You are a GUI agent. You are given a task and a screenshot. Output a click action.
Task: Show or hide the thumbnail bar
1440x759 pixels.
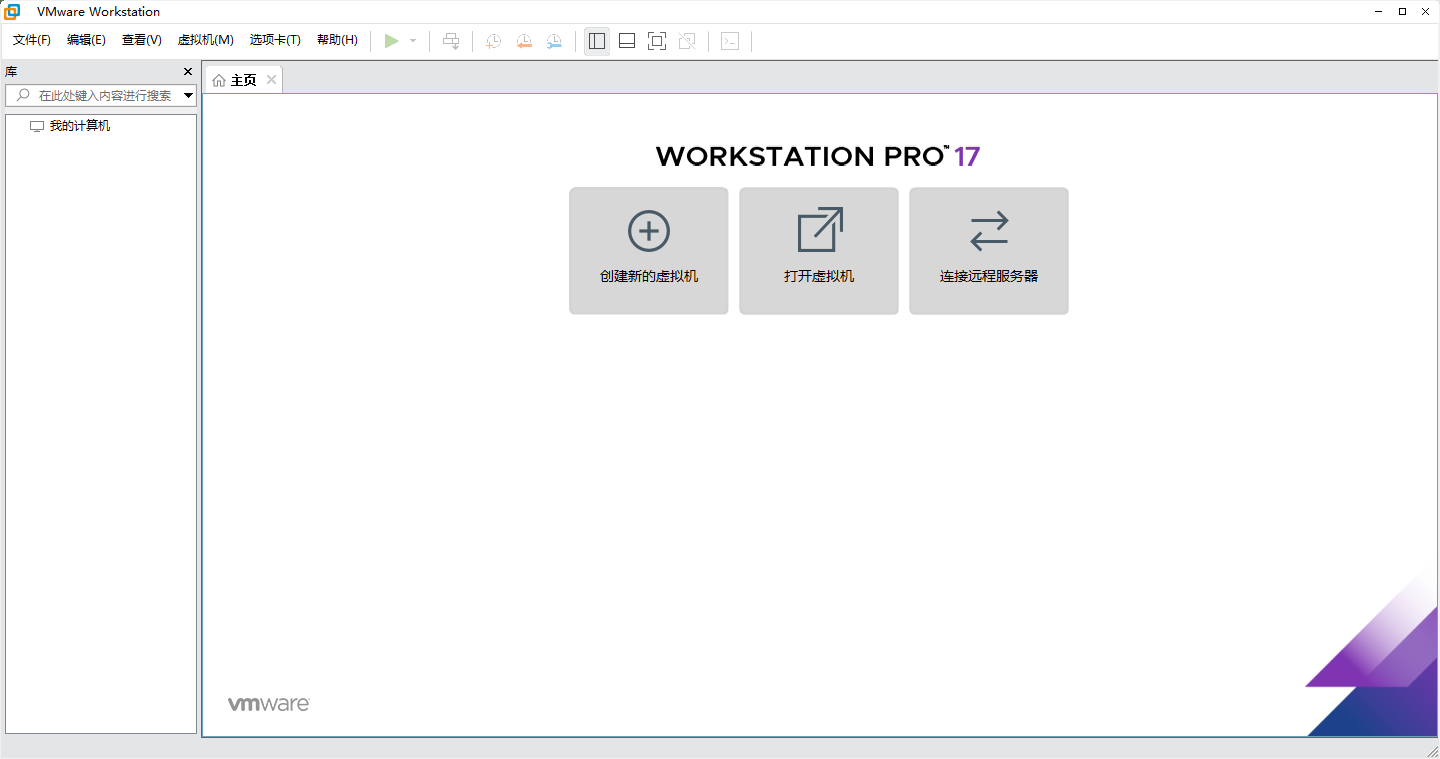tap(626, 41)
